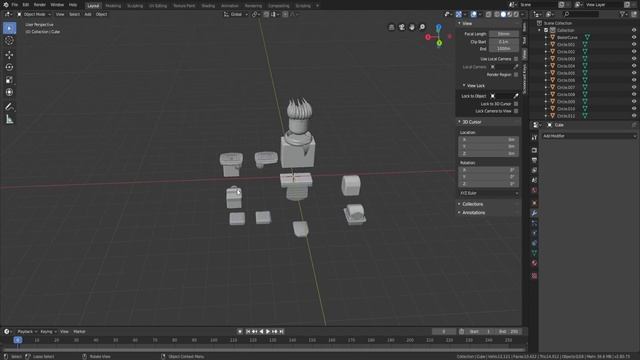
Task: Open Global transform orientation dropdown
Action: (236, 14)
